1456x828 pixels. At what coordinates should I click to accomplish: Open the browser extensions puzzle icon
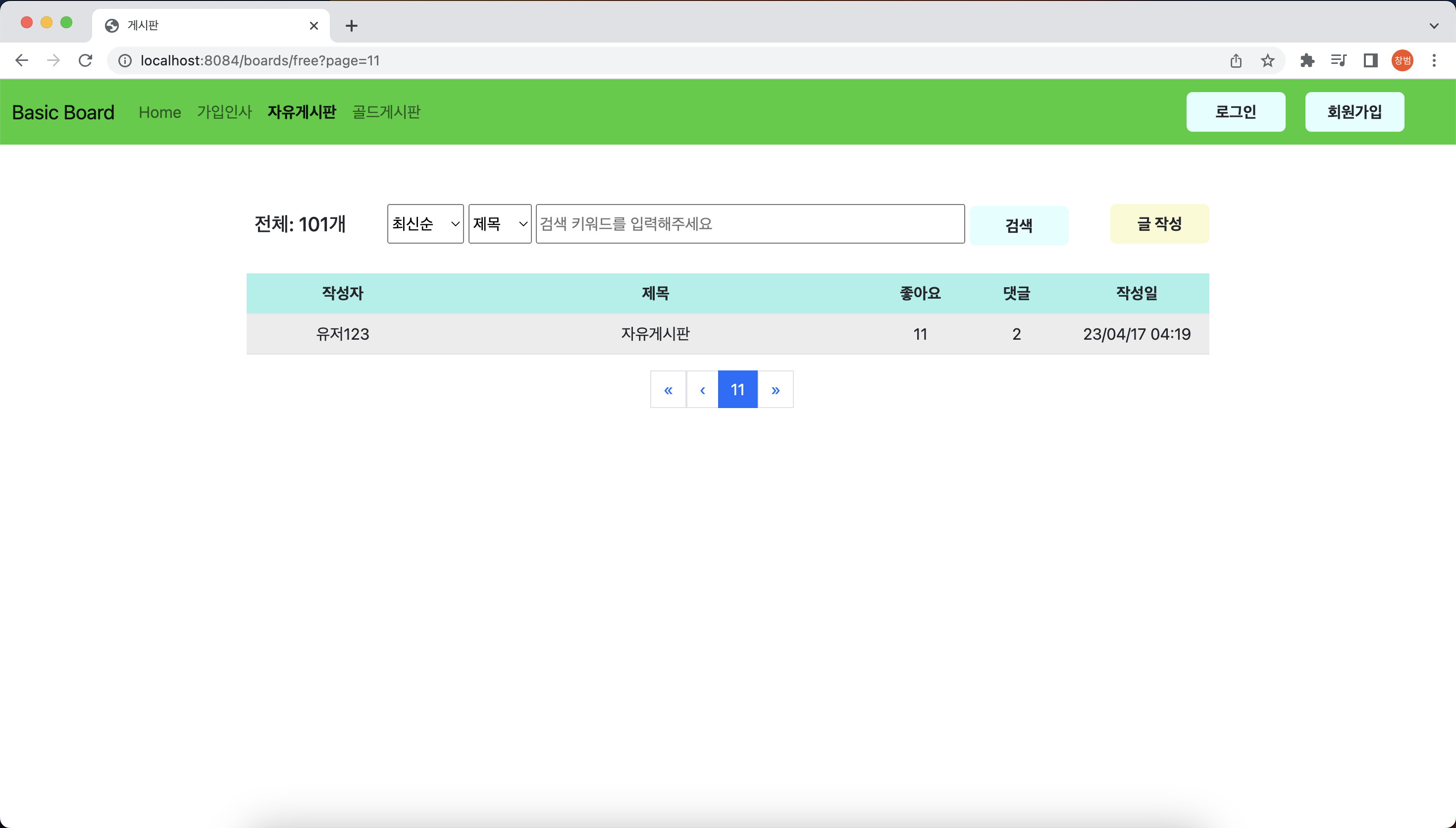1307,60
